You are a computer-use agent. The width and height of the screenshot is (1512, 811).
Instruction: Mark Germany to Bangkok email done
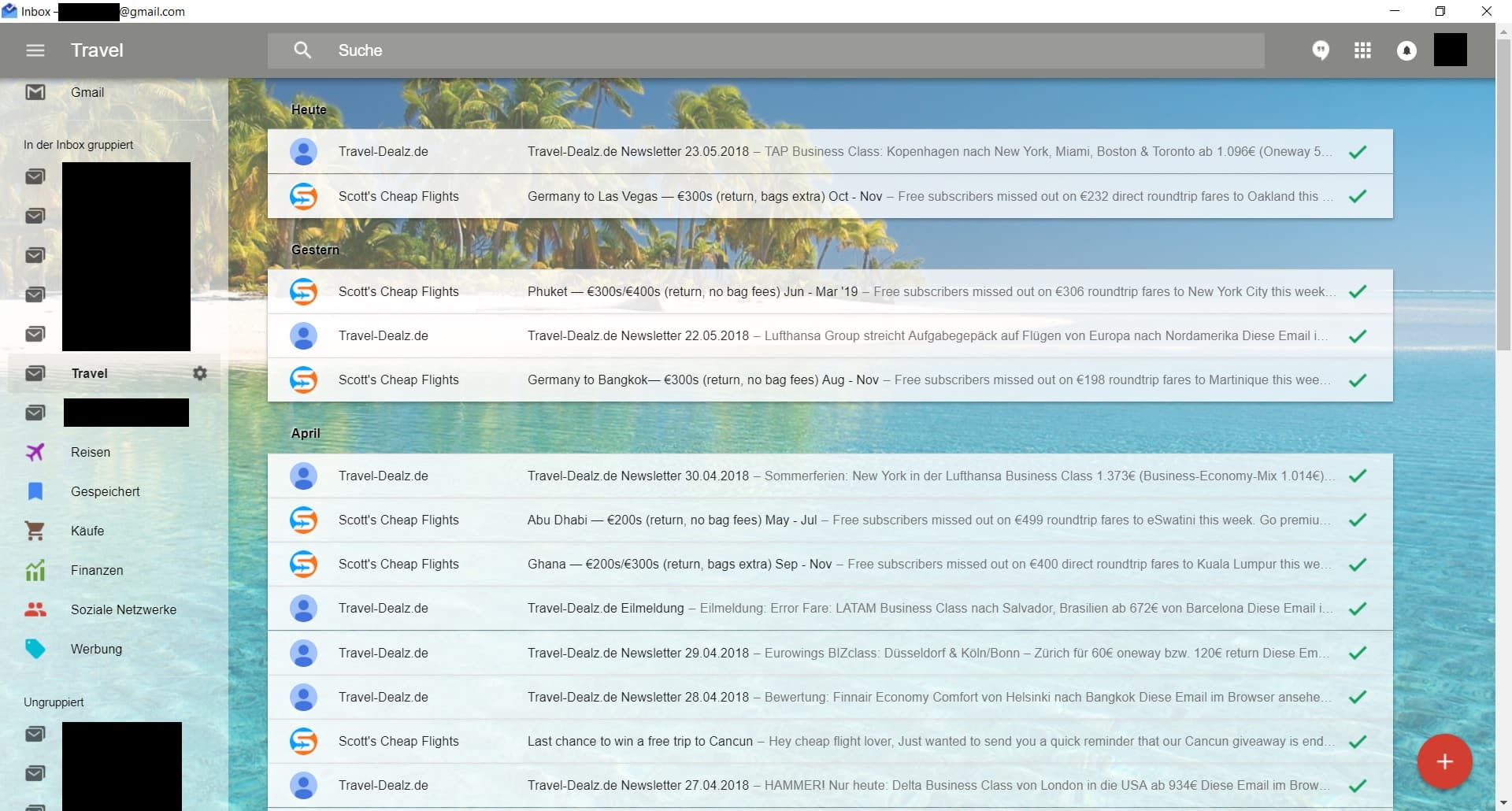click(1358, 380)
